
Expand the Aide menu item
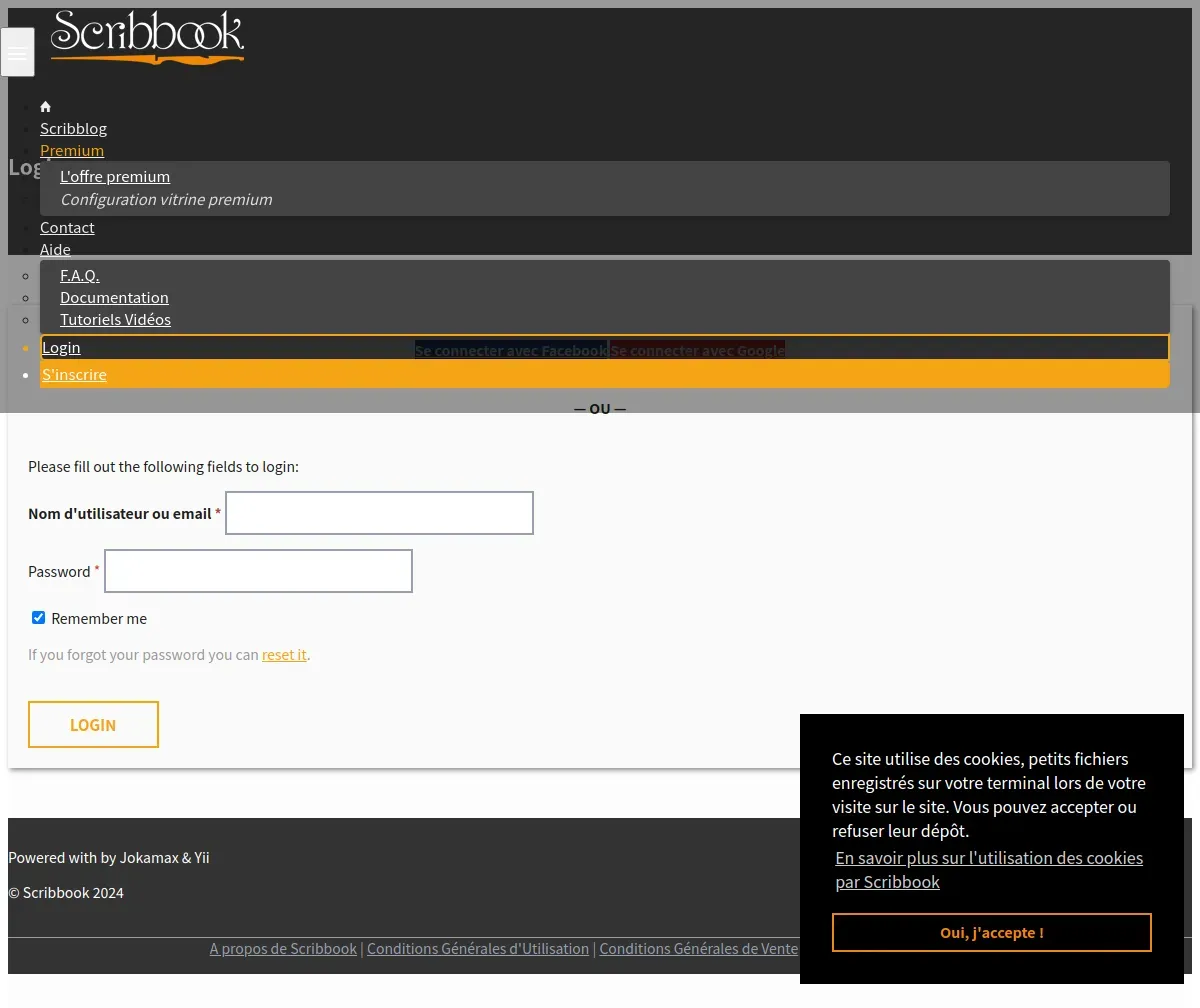pyautogui.click(x=55, y=249)
